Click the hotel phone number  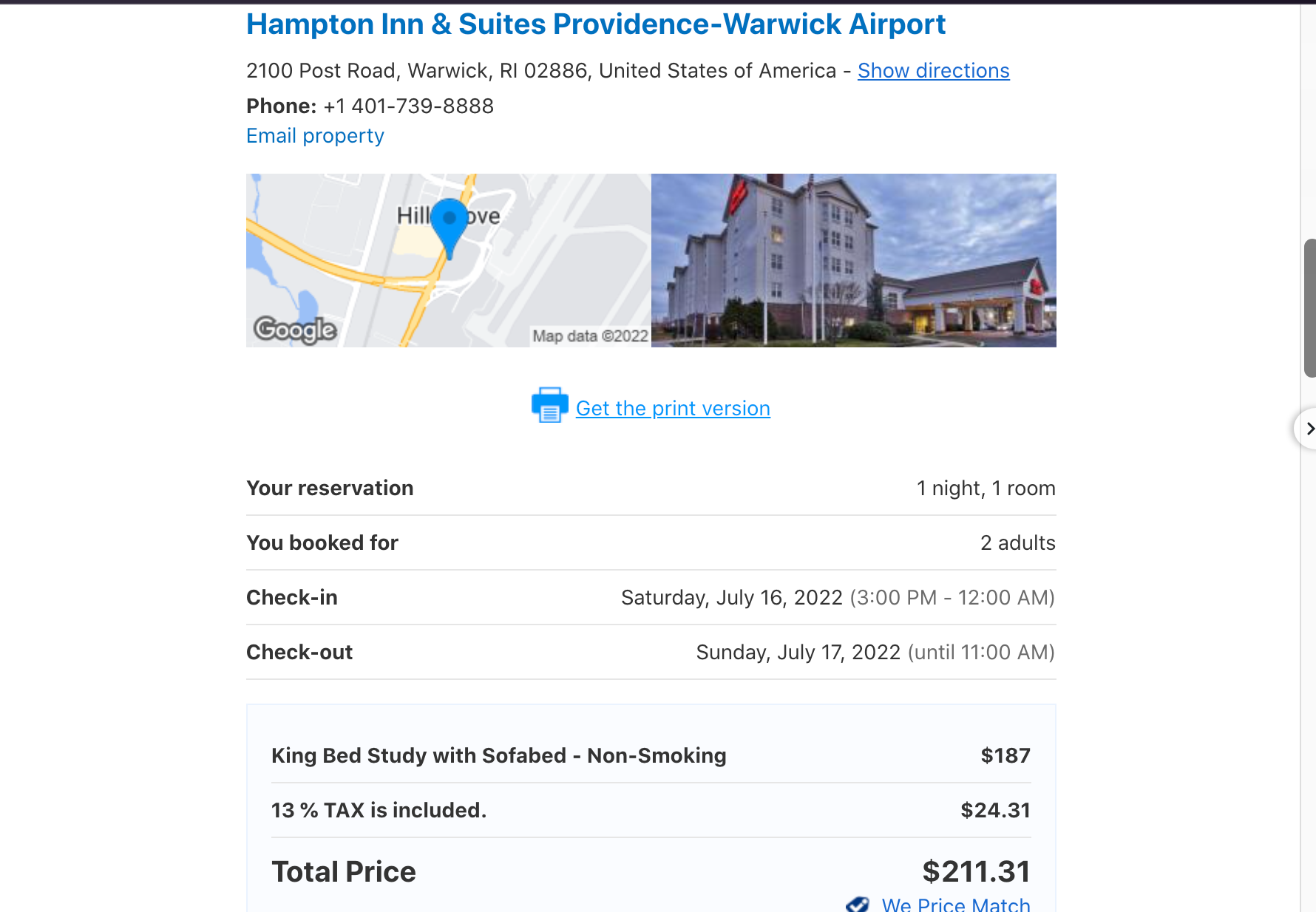[408, 106]
